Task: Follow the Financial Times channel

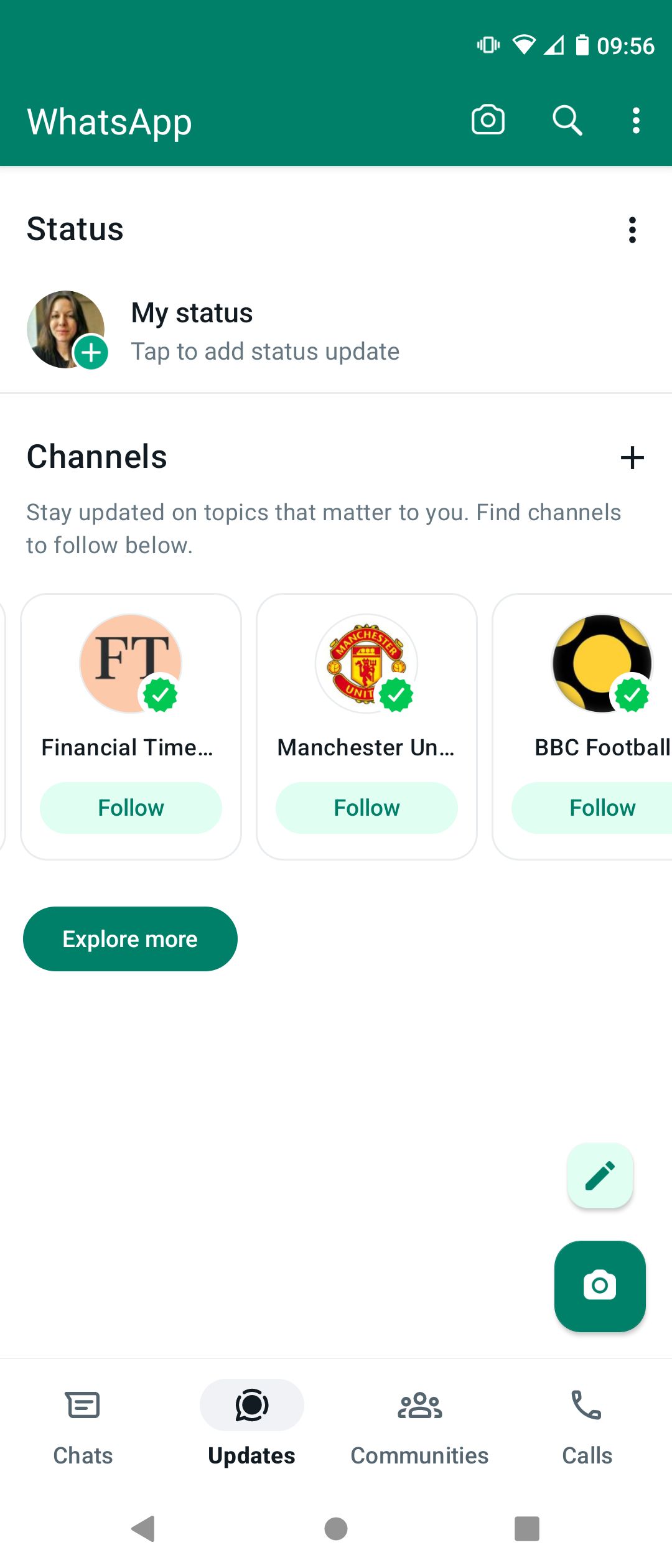Action: (x=131, y=808)
